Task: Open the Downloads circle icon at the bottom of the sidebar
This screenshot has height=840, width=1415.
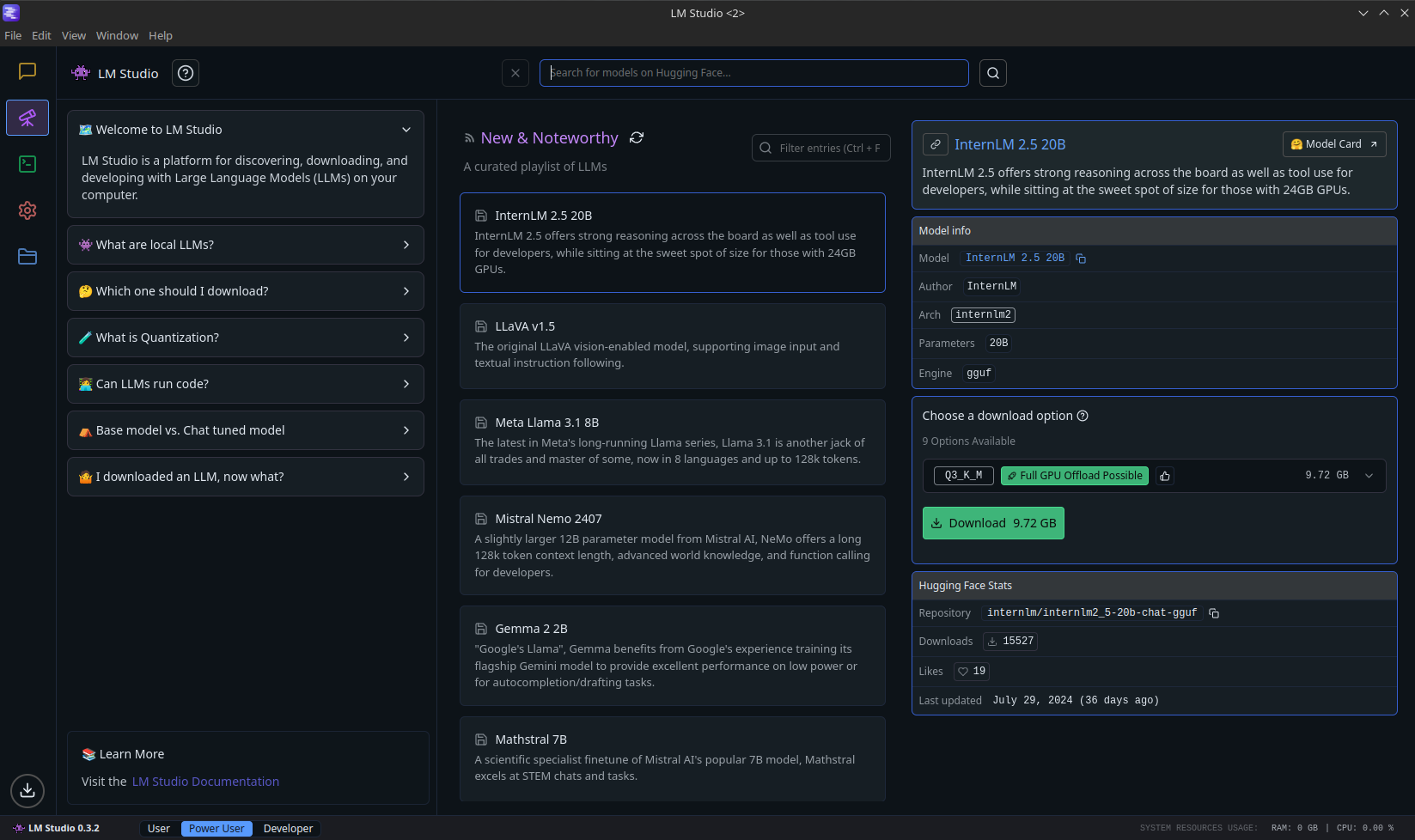Action: (27, 790)
